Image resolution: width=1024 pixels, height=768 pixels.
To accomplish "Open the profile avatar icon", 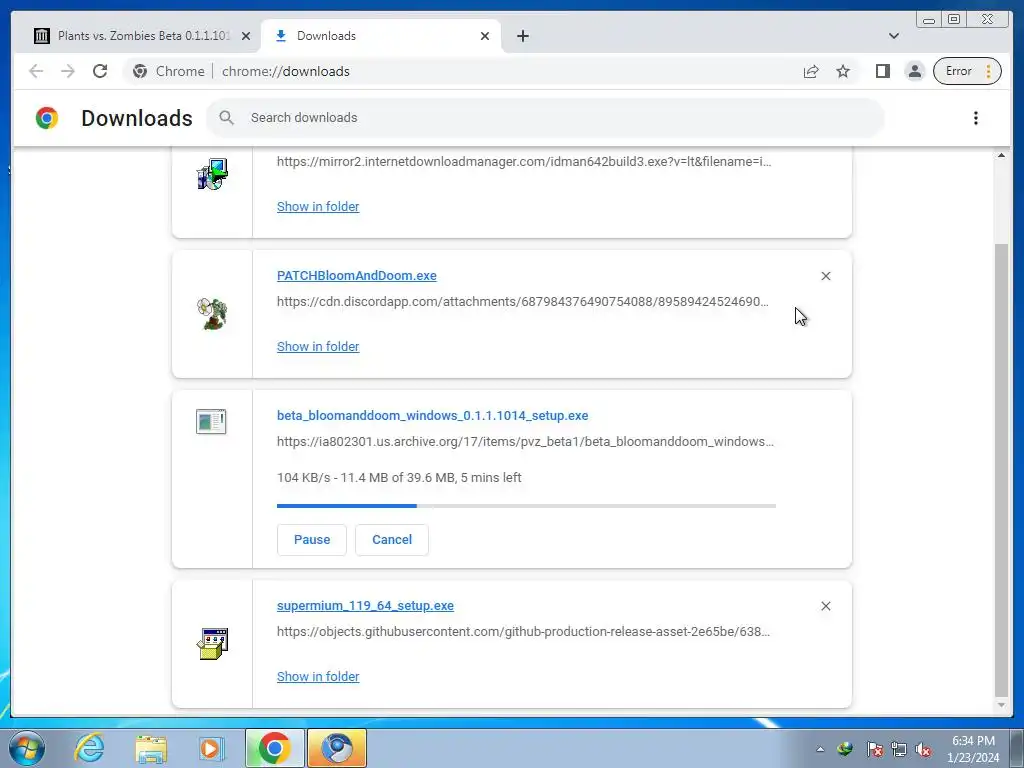I will click(915, 71).
